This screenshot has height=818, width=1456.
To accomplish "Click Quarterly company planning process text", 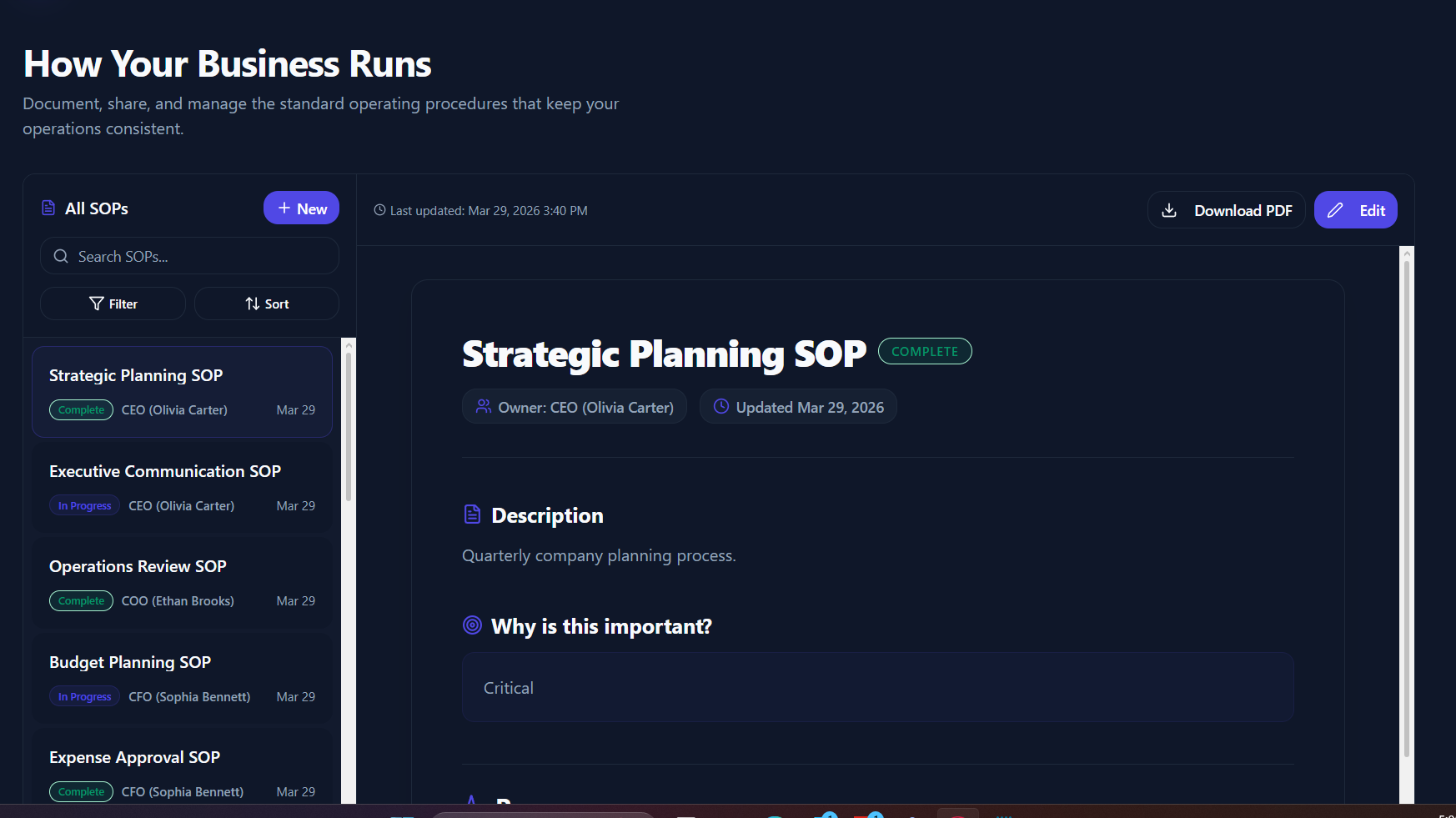I will (599, 555).
